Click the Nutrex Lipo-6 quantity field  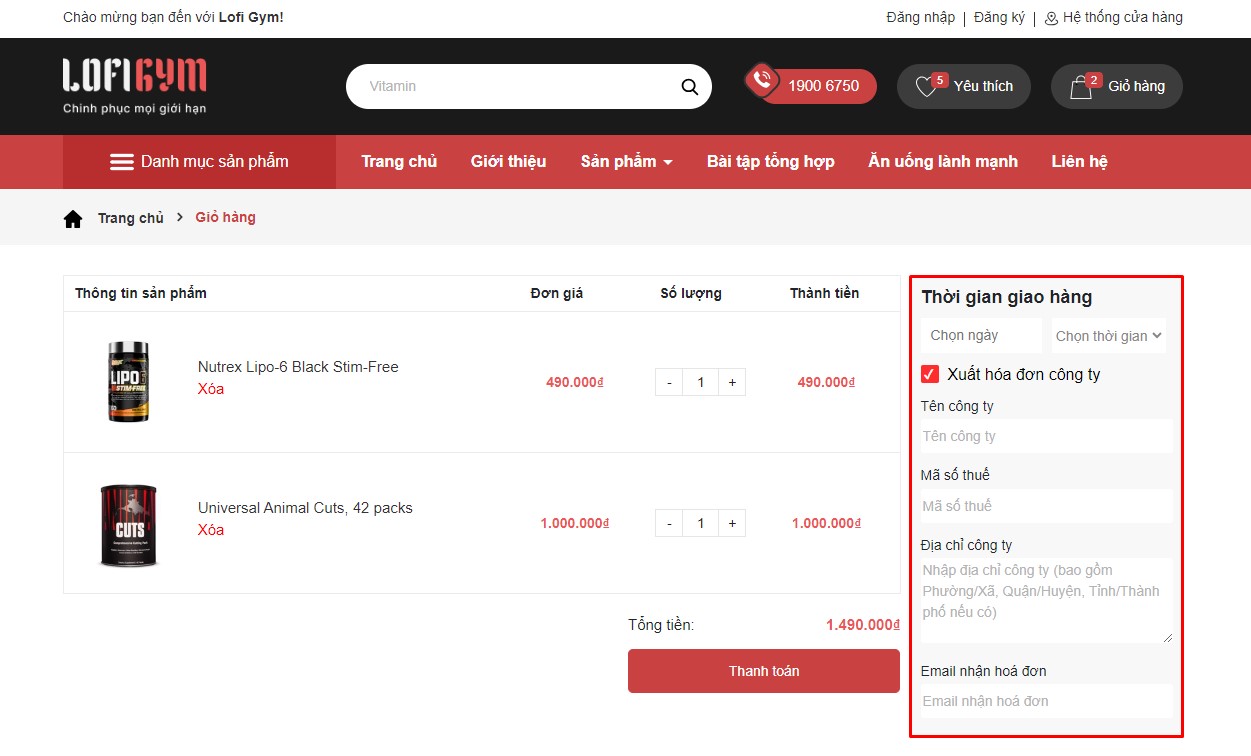(x=701, y=382)
